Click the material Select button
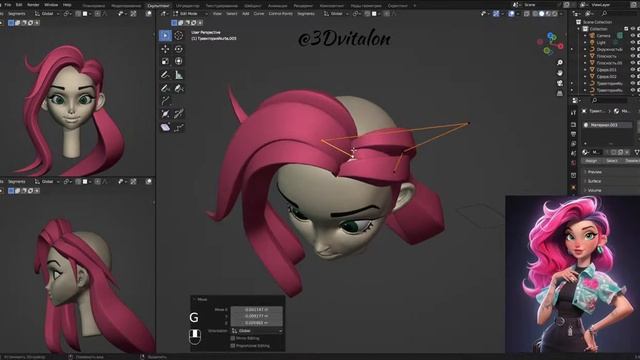The width and height of the screenshot is (640, 360). [611, 161]
